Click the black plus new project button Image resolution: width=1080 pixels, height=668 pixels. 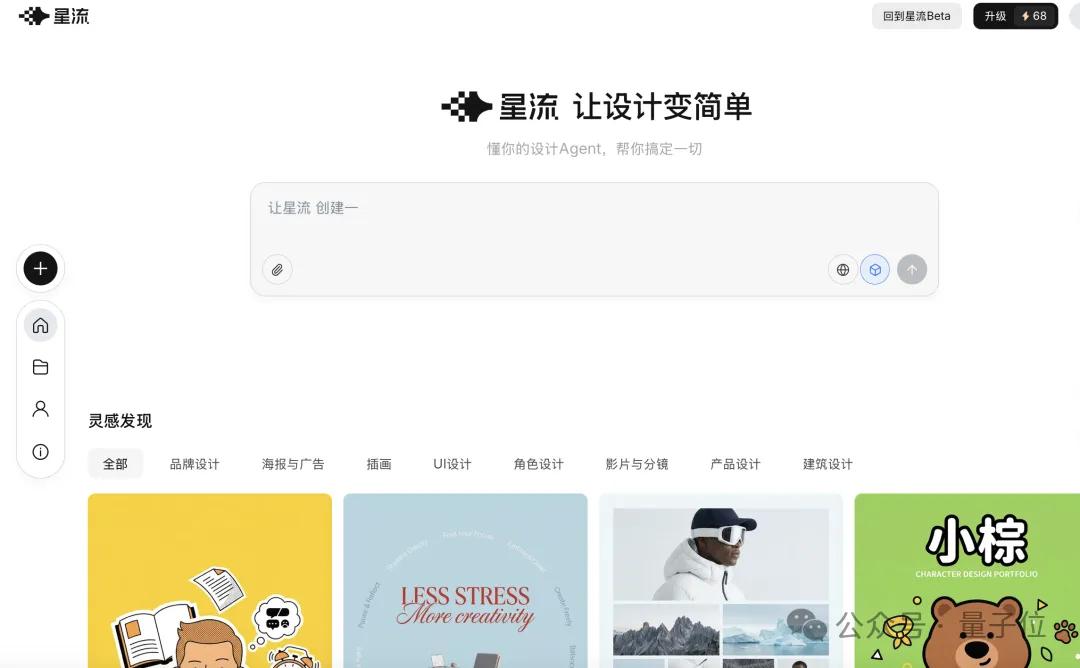point(41,269)
